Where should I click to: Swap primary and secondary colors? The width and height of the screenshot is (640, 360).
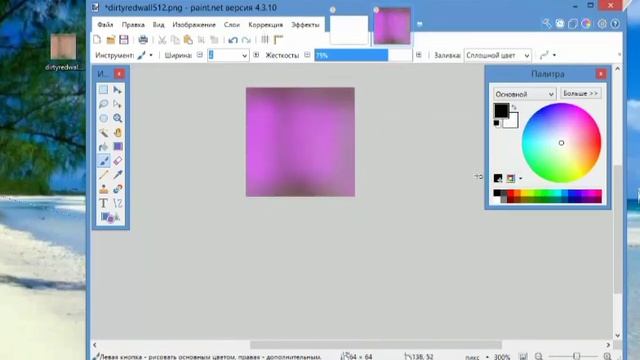514,107
